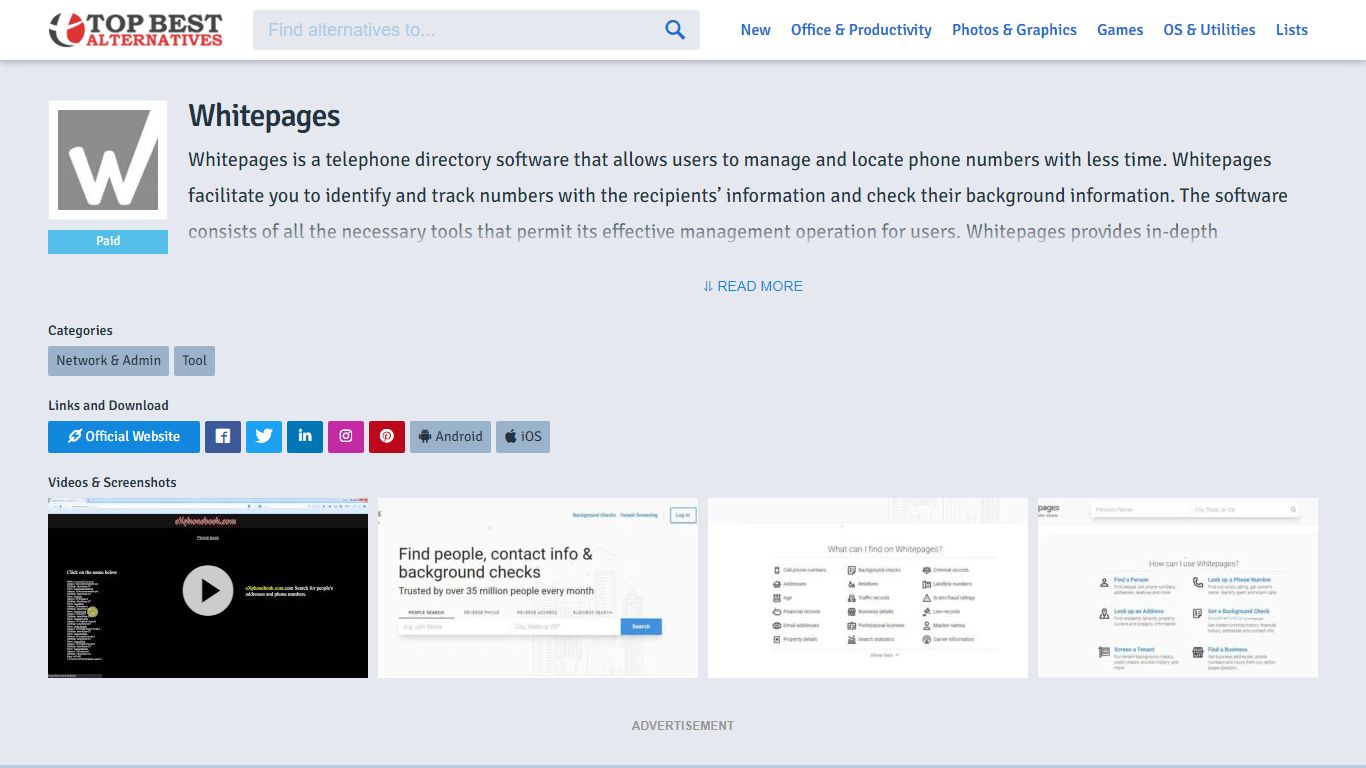The width and height of the screenshot is (1366, 768).
Task: Open the 'Find people, contact info' screenshot
Action: (538, 588)
